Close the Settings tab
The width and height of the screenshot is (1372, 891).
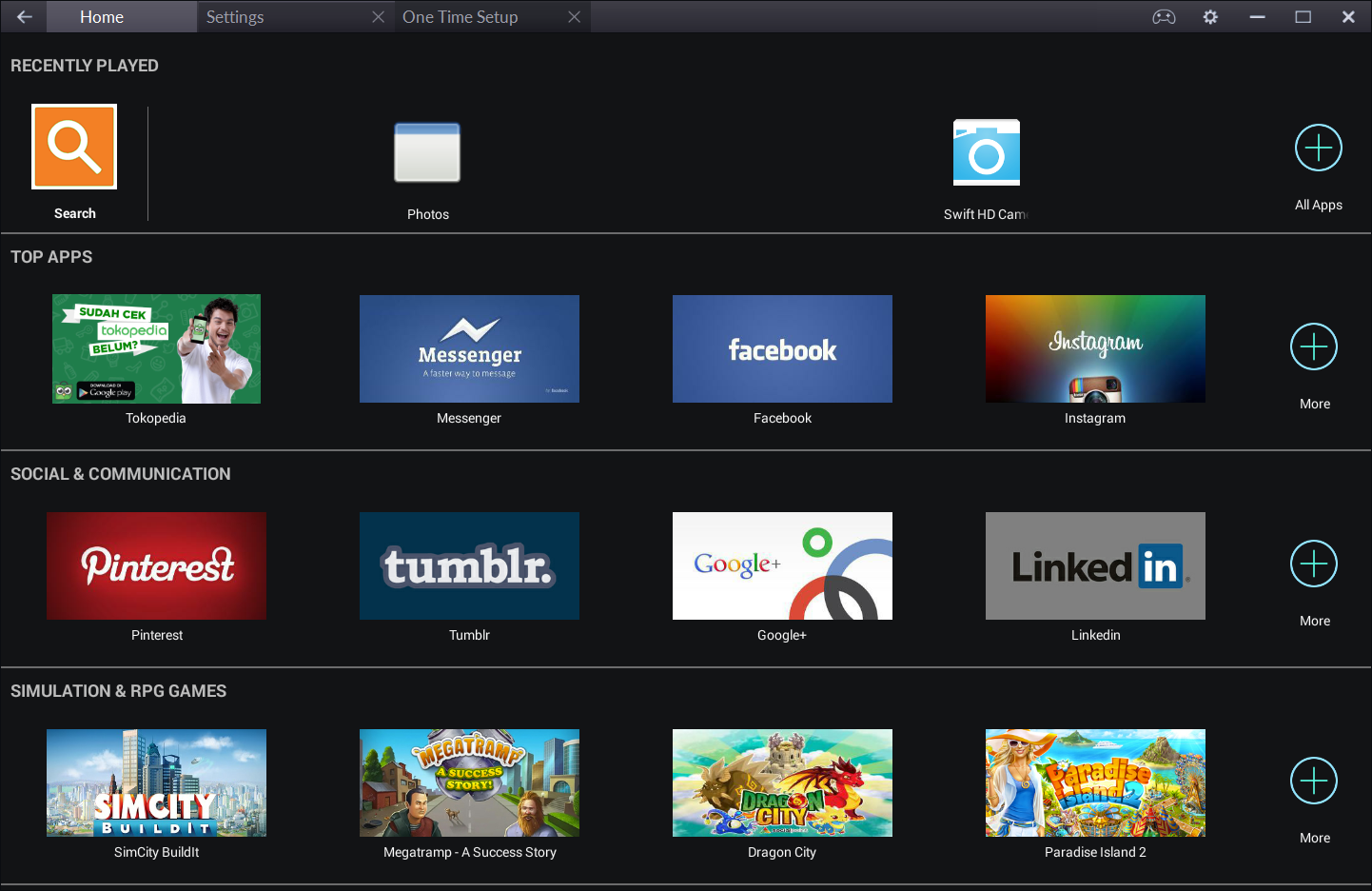(x=378, y=17)
